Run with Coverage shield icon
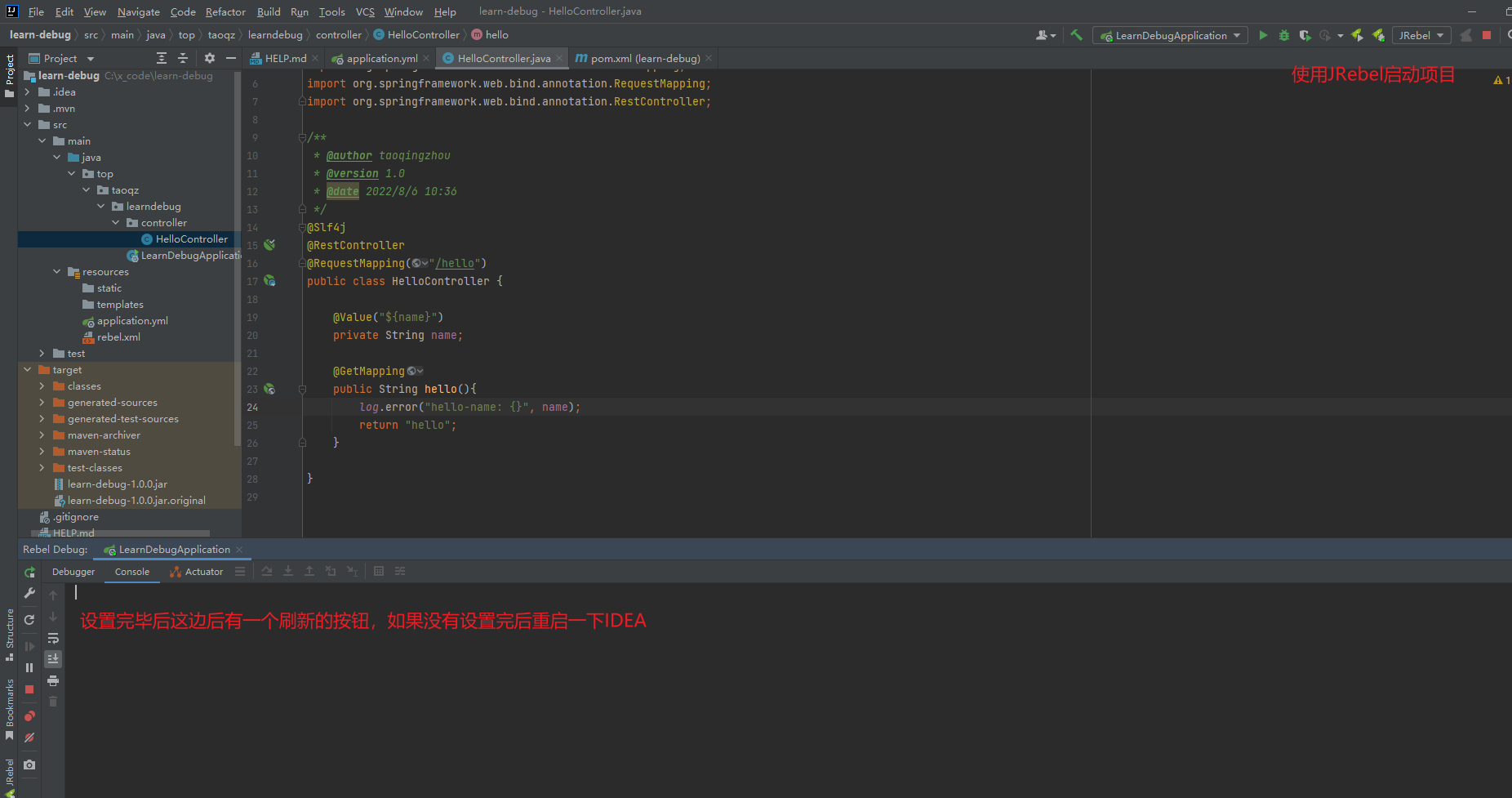The image size is (1512, 798). (x=1305, y=35)
